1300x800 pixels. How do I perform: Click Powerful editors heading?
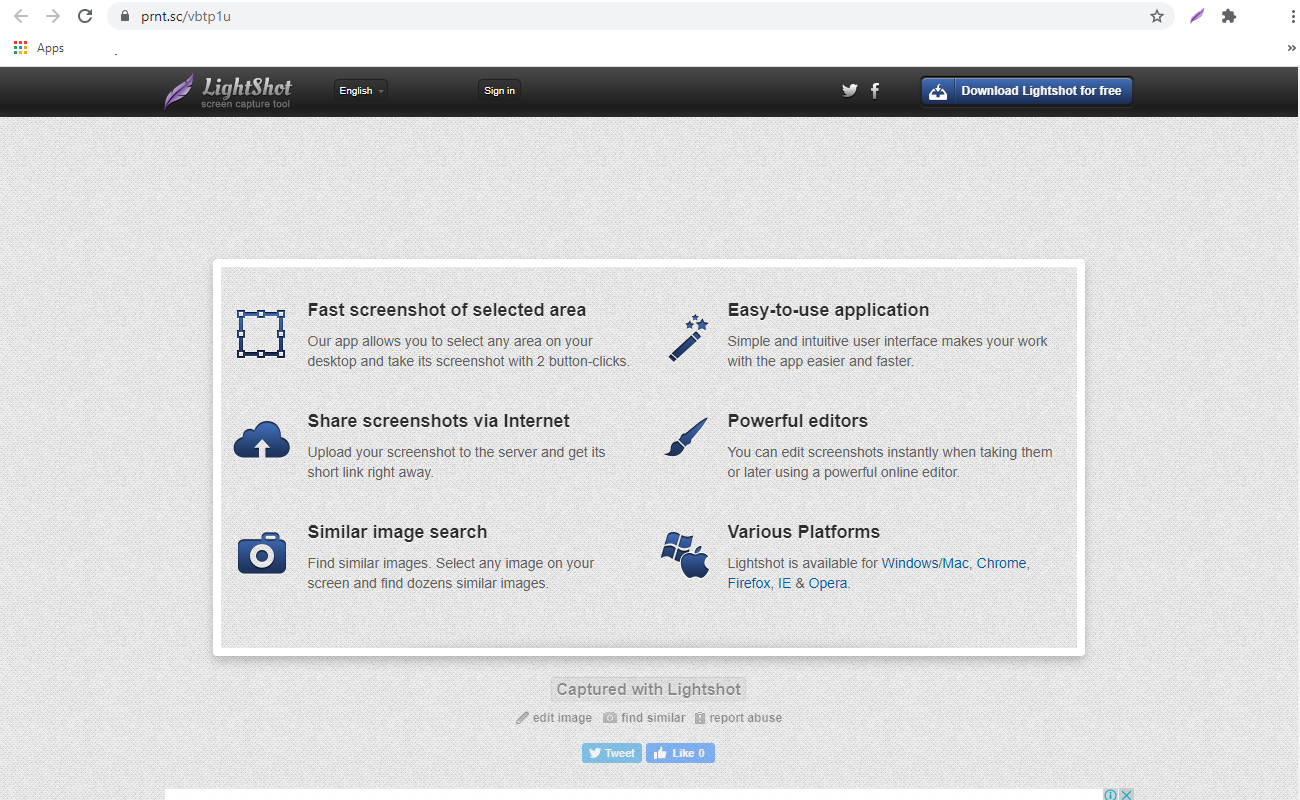(798, 421)
